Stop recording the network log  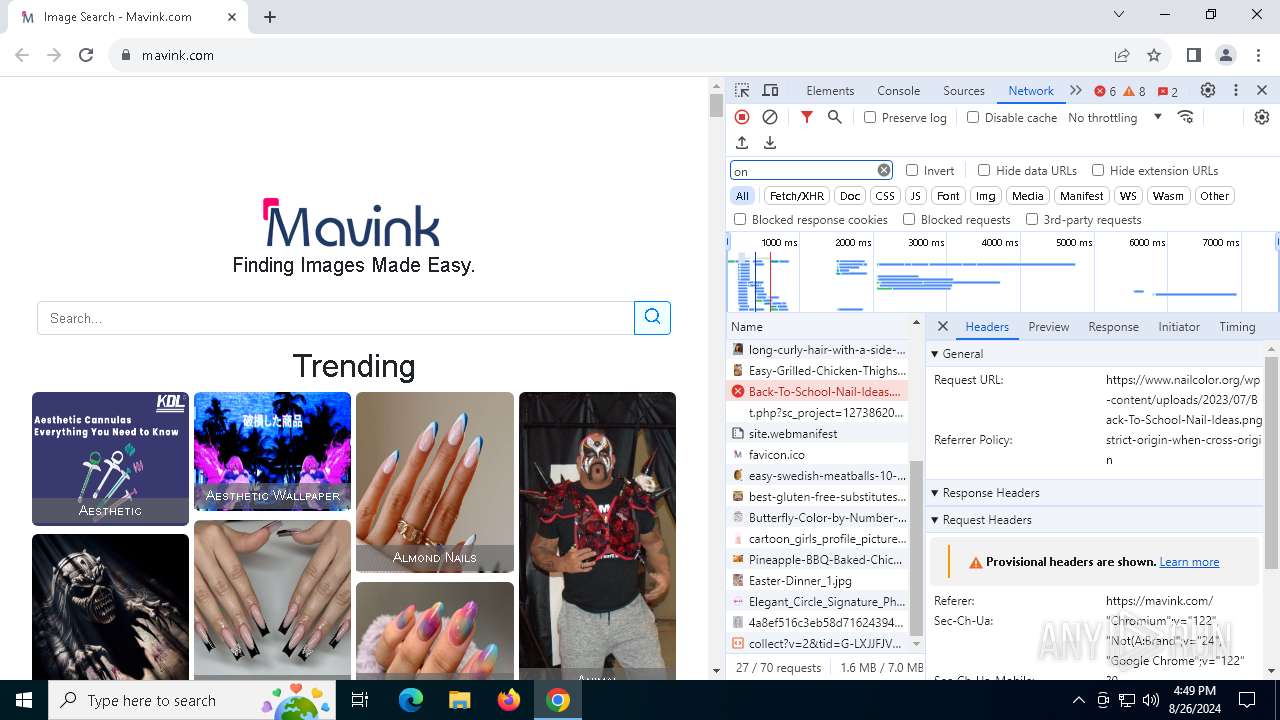[742, 117]
